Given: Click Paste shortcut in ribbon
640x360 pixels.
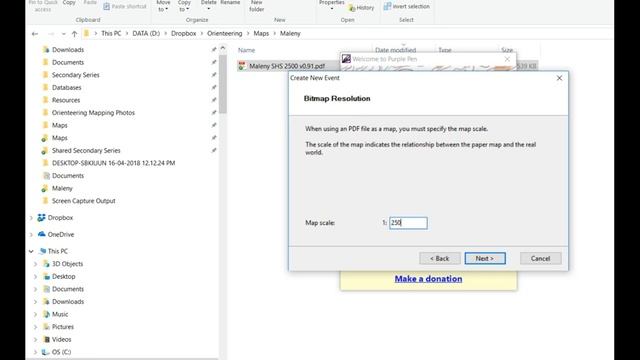Looking at the screenshot, I should [x=125, y=7].
